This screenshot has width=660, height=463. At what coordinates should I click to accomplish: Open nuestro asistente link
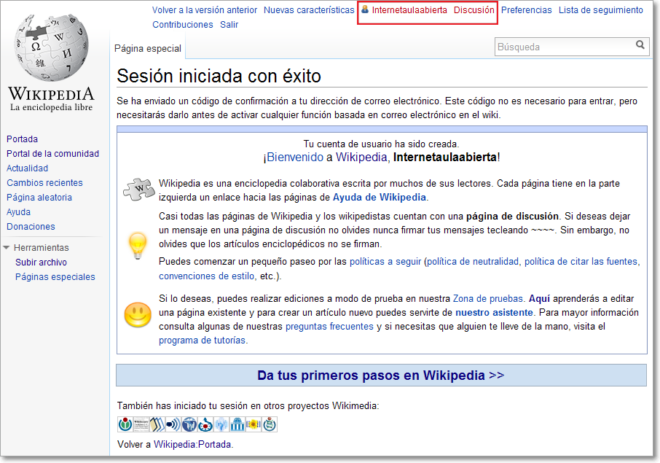(494, 312)
